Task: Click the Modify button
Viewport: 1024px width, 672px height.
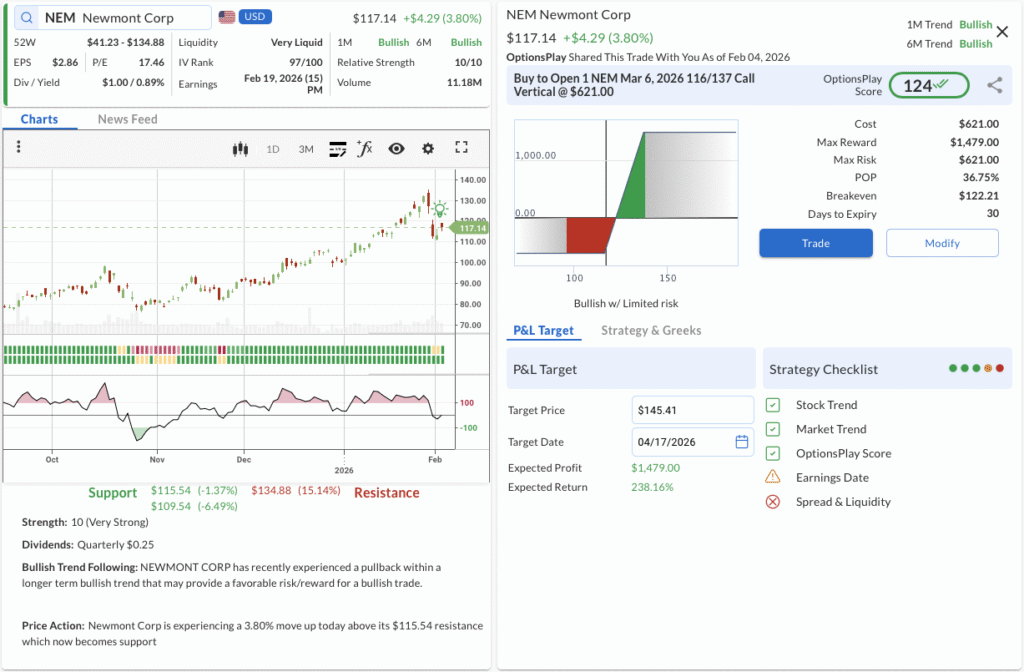Action: coord(942,243)
